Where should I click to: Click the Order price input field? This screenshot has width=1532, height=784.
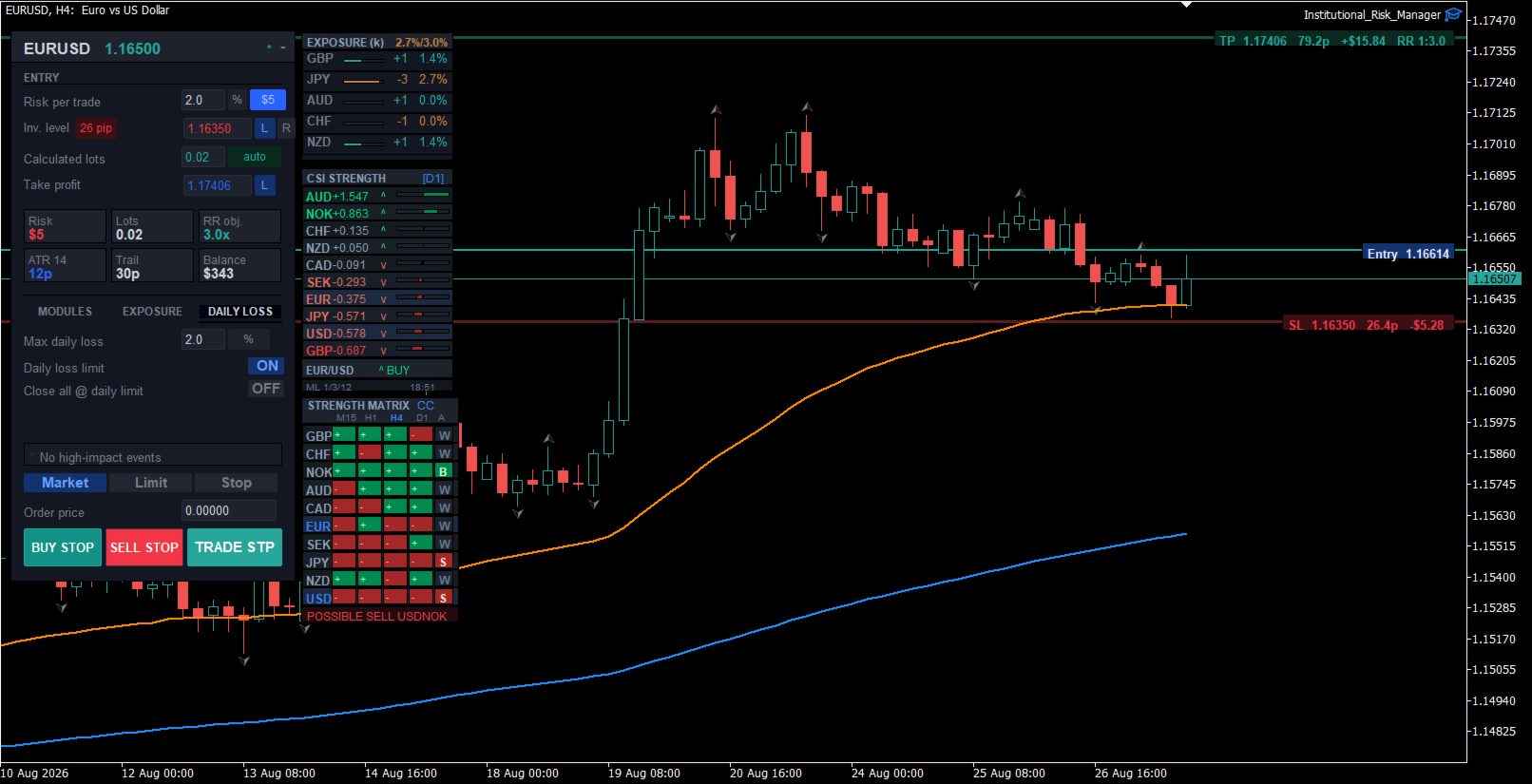(x=229, y=510)
